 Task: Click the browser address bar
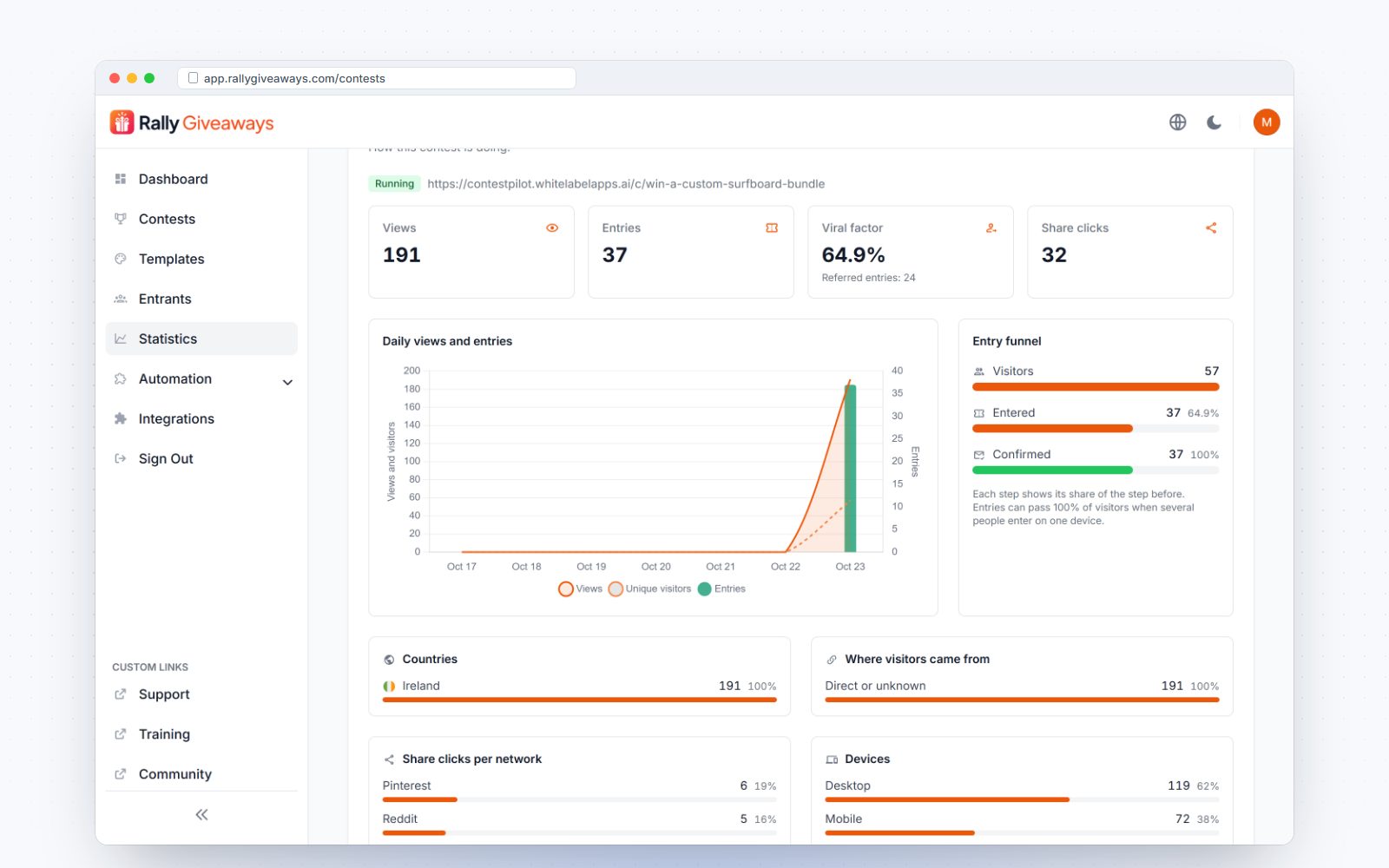(x=377, y=78)
